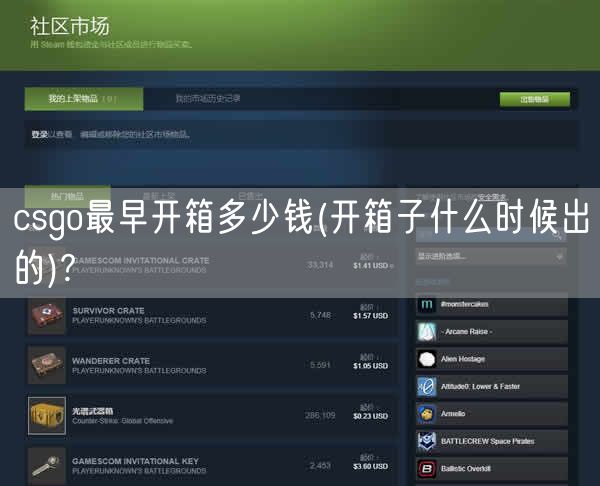Click the $3.60 USD price
The width and height of the screenshot is (600, 486).
[370, 466]
